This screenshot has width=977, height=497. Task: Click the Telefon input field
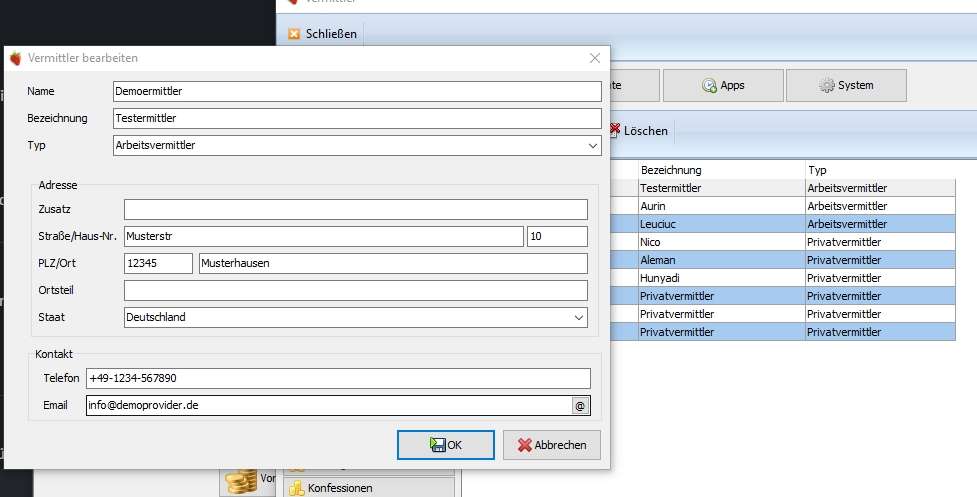coord(338,378)
